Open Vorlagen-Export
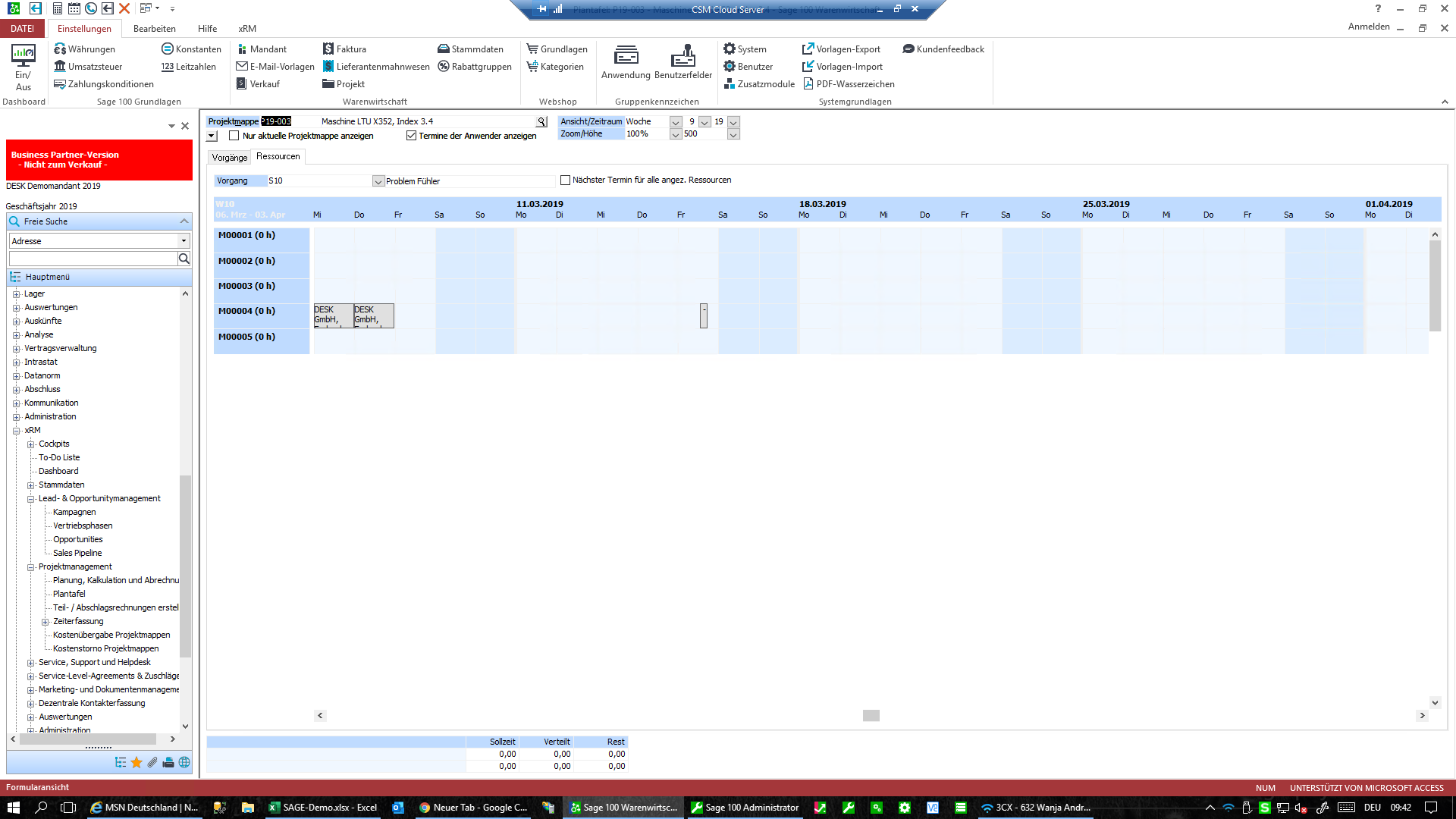Image resolution: width=1456 pixels, height=819 pixels. [841, 49]
